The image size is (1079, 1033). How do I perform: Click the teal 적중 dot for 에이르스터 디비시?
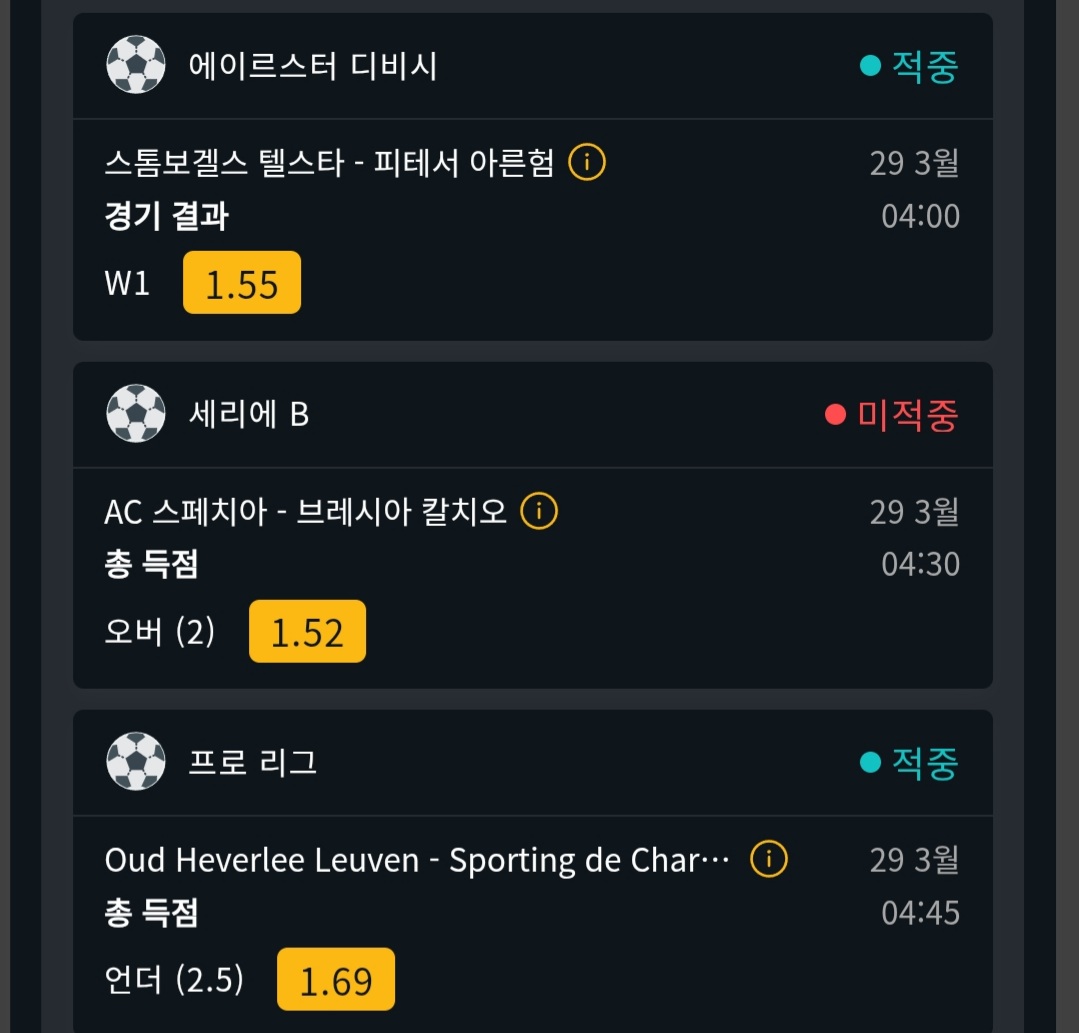coord(870,66)
